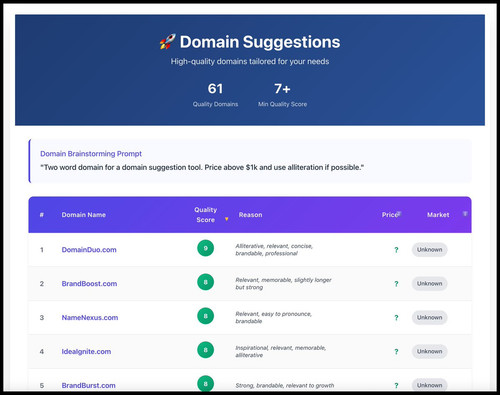The image size is (500, 395).
Task: Click the price question mark for BrandBoost.com
Action: [x=396, y=284]
